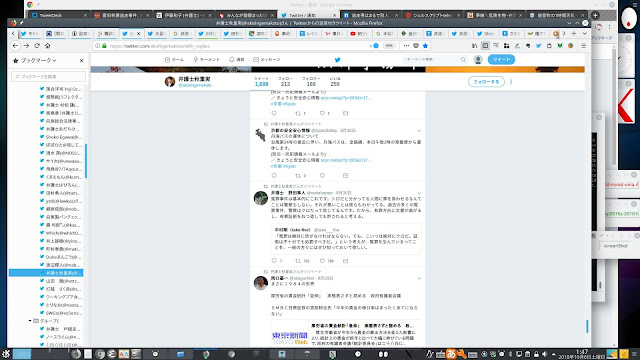The image size is (640, 360).
Task: Show site information via the padlock icon
Action: [104, 46]
